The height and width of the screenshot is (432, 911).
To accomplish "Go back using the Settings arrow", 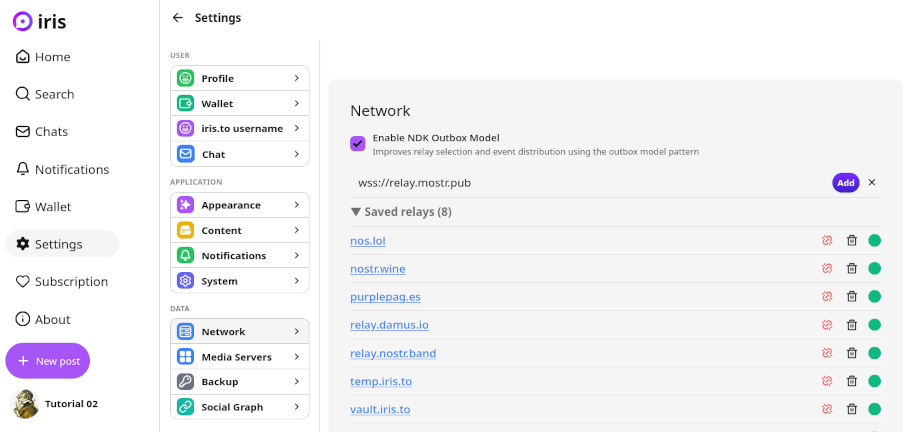I will coord(178,18).
